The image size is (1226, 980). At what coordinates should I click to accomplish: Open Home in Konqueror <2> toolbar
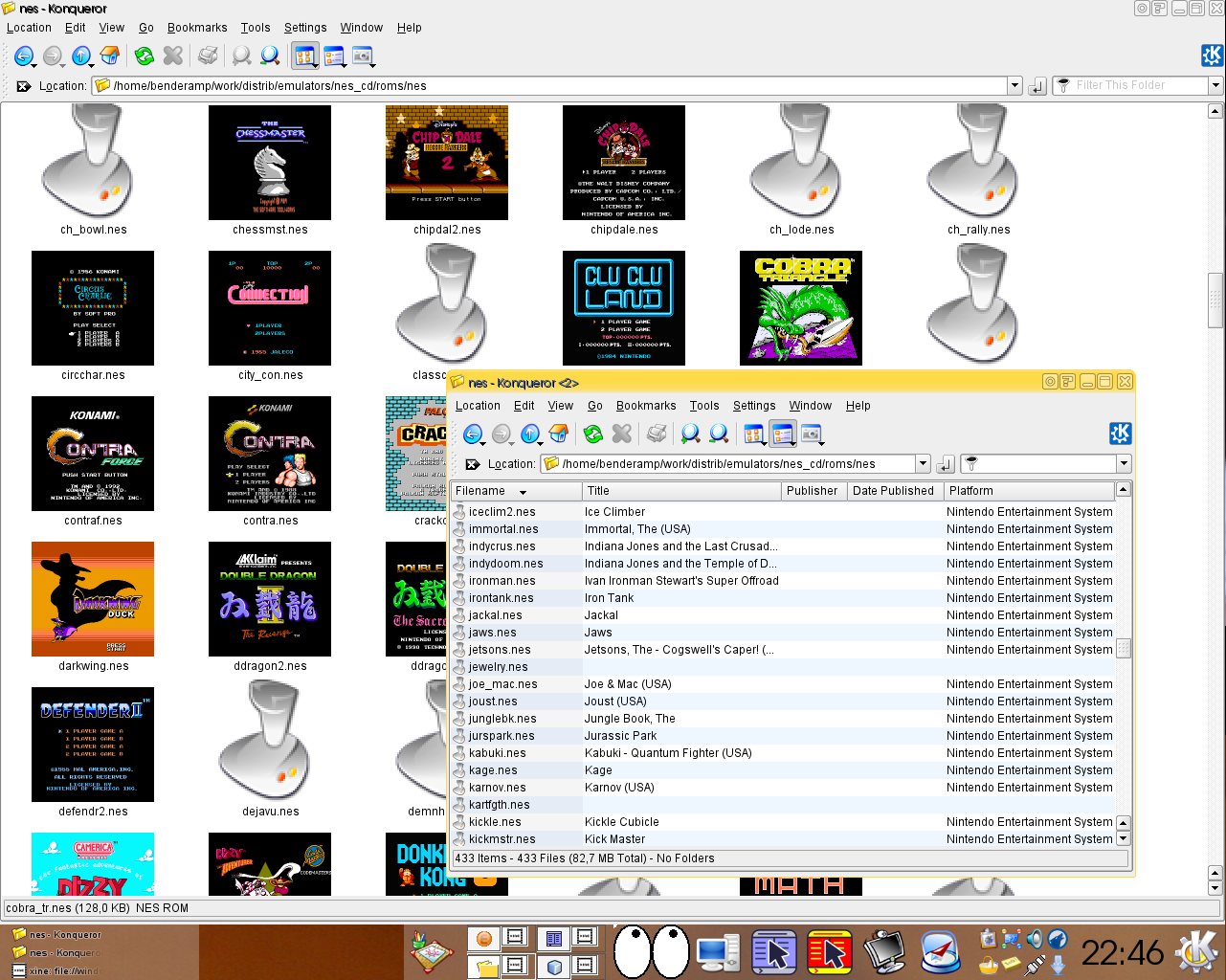click(x=559, y=434)
